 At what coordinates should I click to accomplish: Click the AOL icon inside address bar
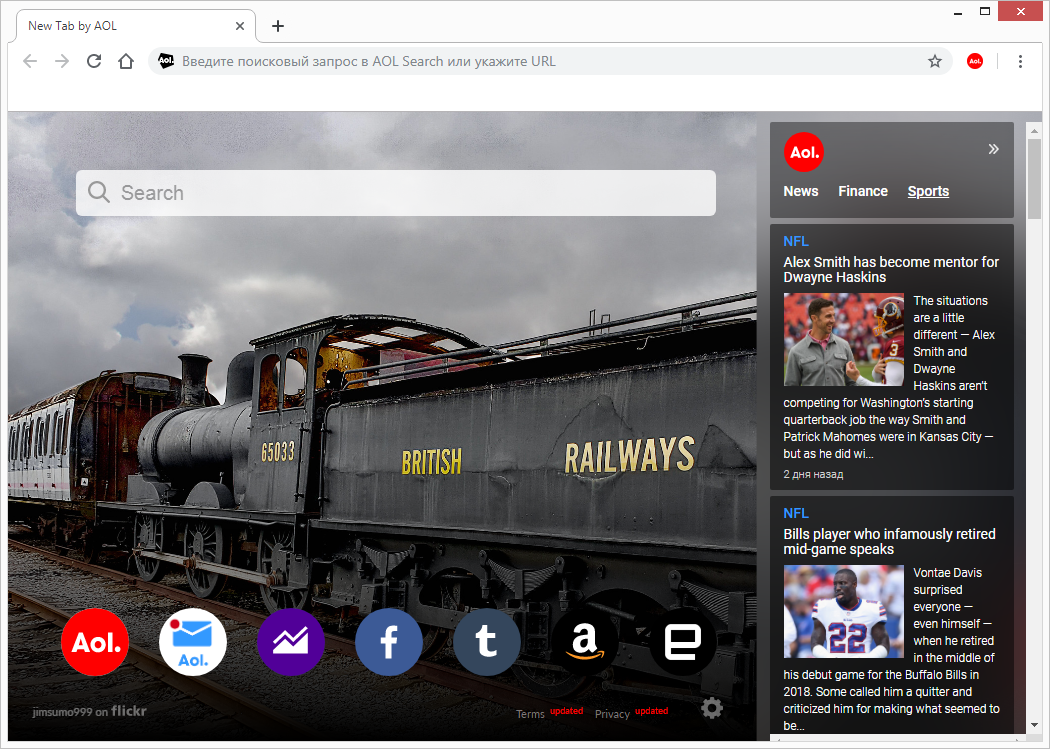[x=165, y=62]
